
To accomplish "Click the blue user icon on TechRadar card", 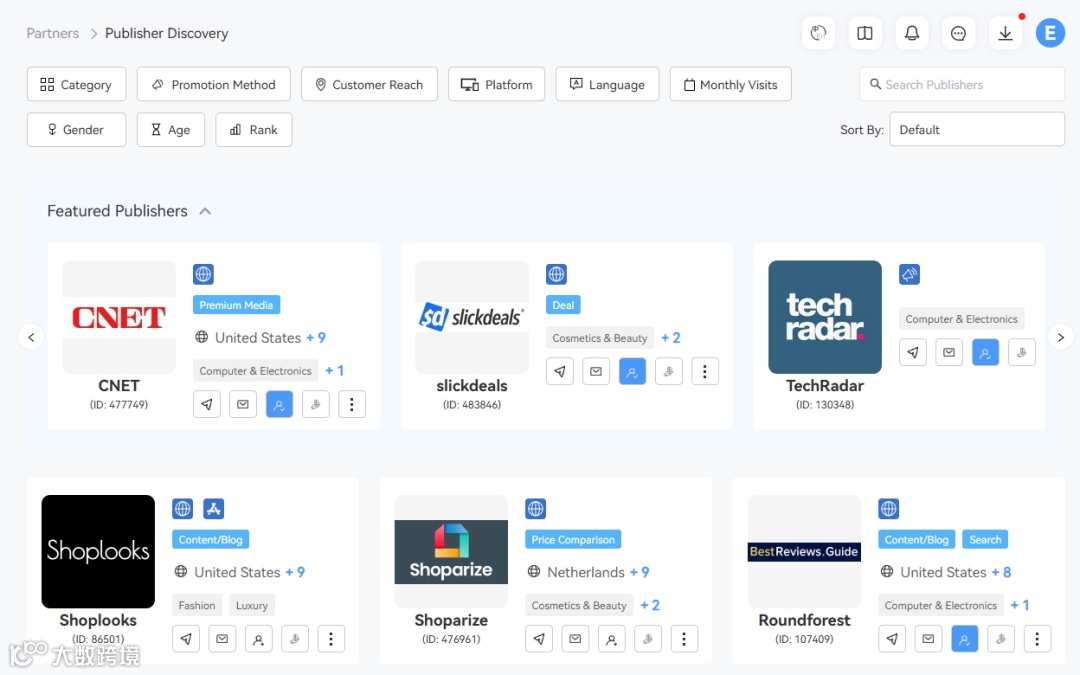I will pyautogui.click(x=985, y=352).
